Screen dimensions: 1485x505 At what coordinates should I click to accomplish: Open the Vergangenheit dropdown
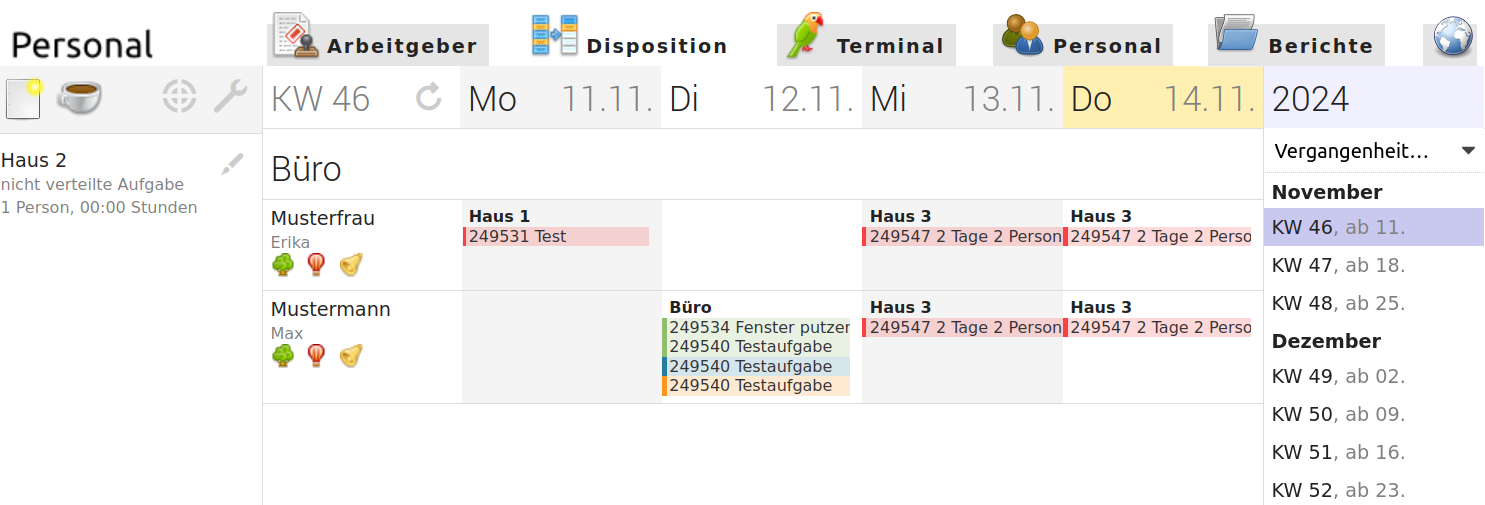(1374, 151)
